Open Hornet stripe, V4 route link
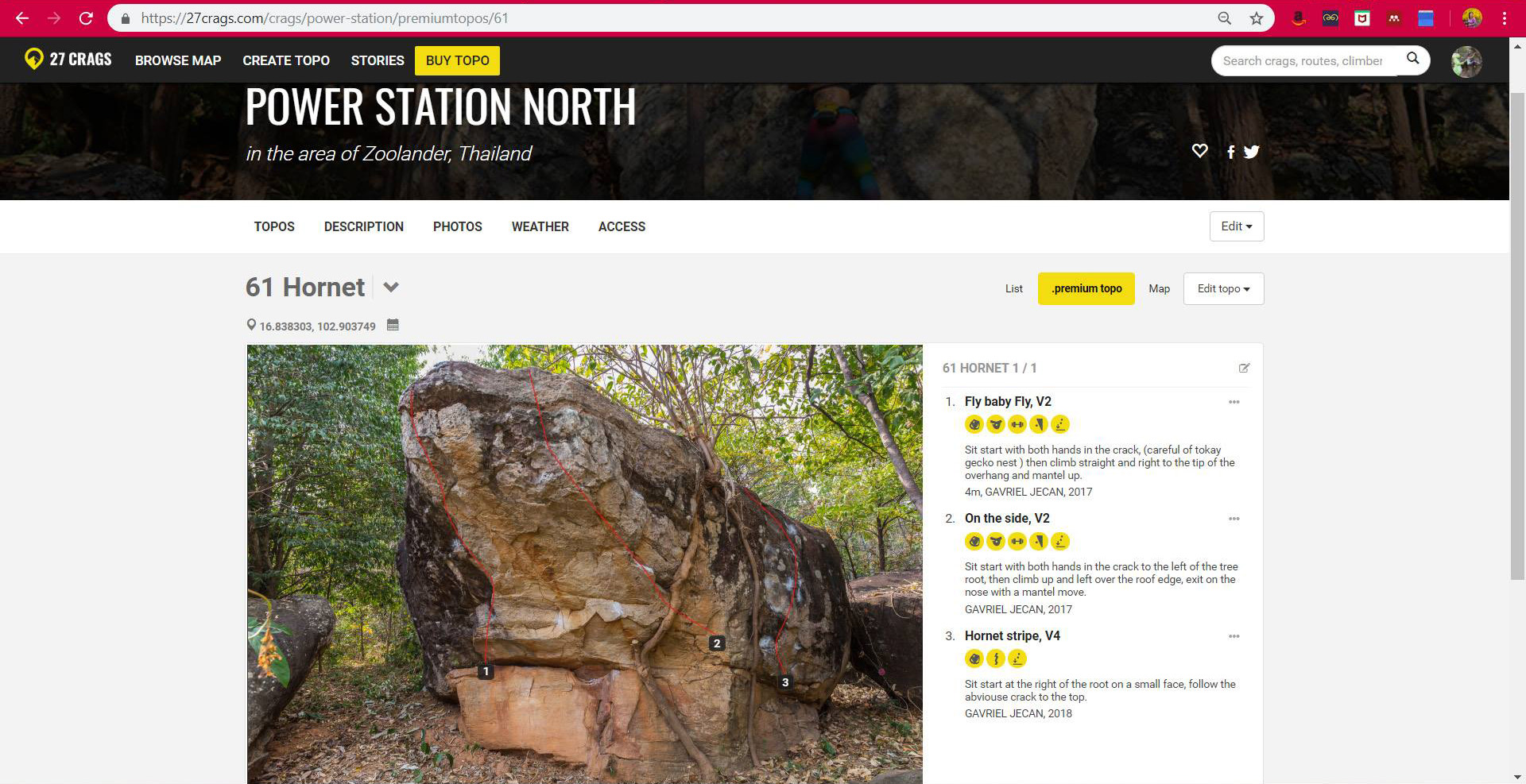The image size is (1526, 784). (x=1012, y=635)
